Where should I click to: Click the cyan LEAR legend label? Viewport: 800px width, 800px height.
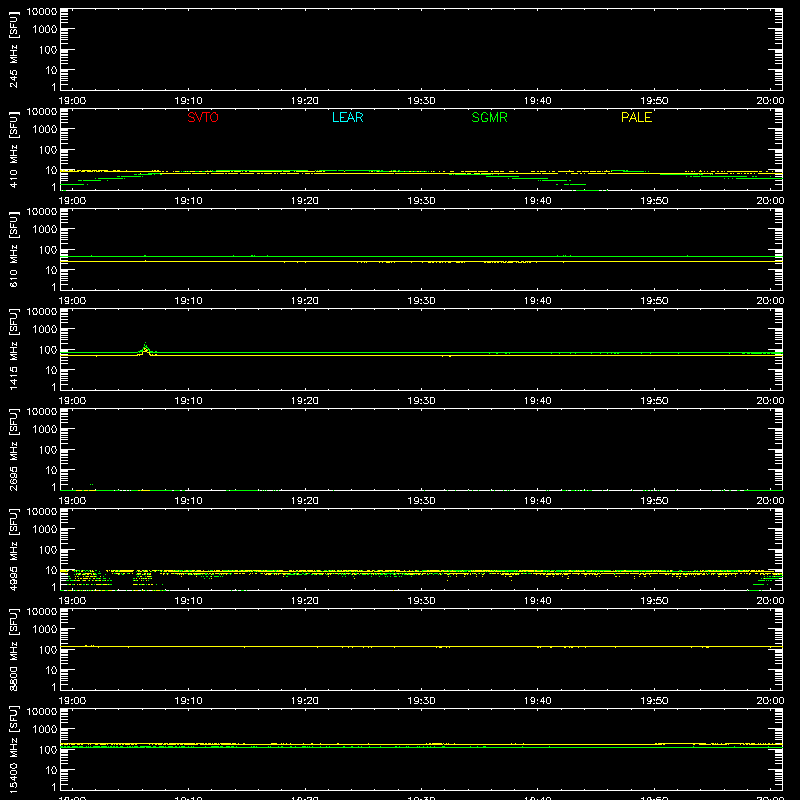[347, 117]
